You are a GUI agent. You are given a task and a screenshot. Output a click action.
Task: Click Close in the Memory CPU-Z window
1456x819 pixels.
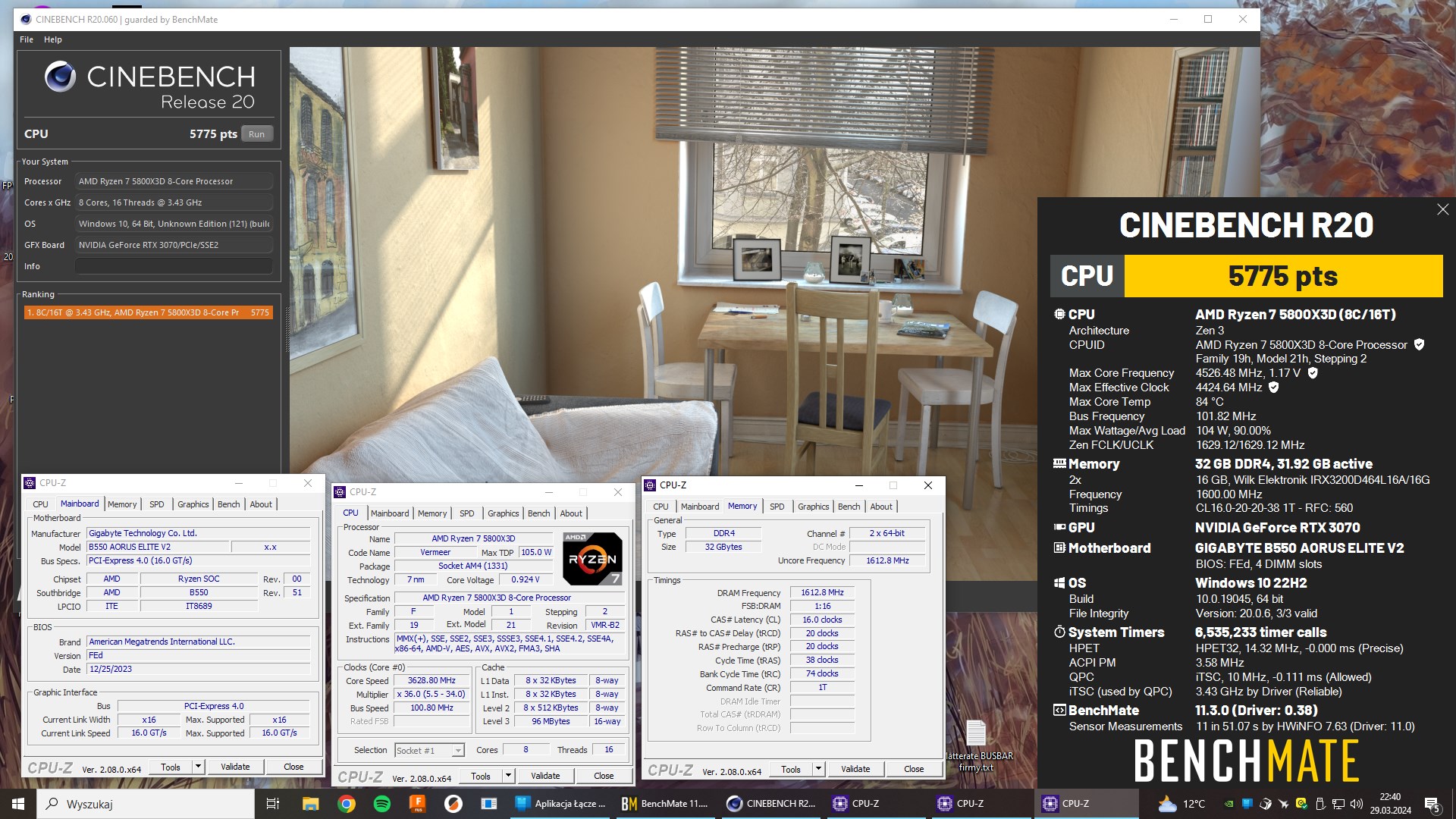914,769
